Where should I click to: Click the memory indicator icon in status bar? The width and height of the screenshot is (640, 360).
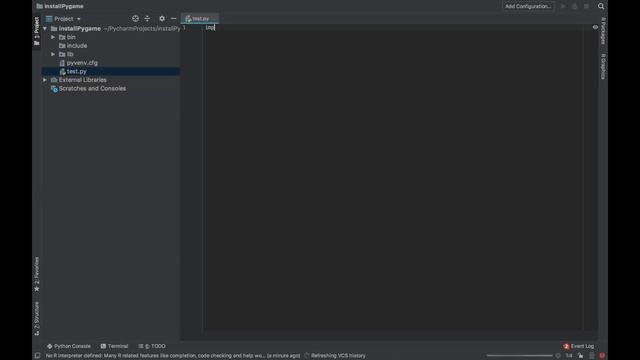click(592, 356)
